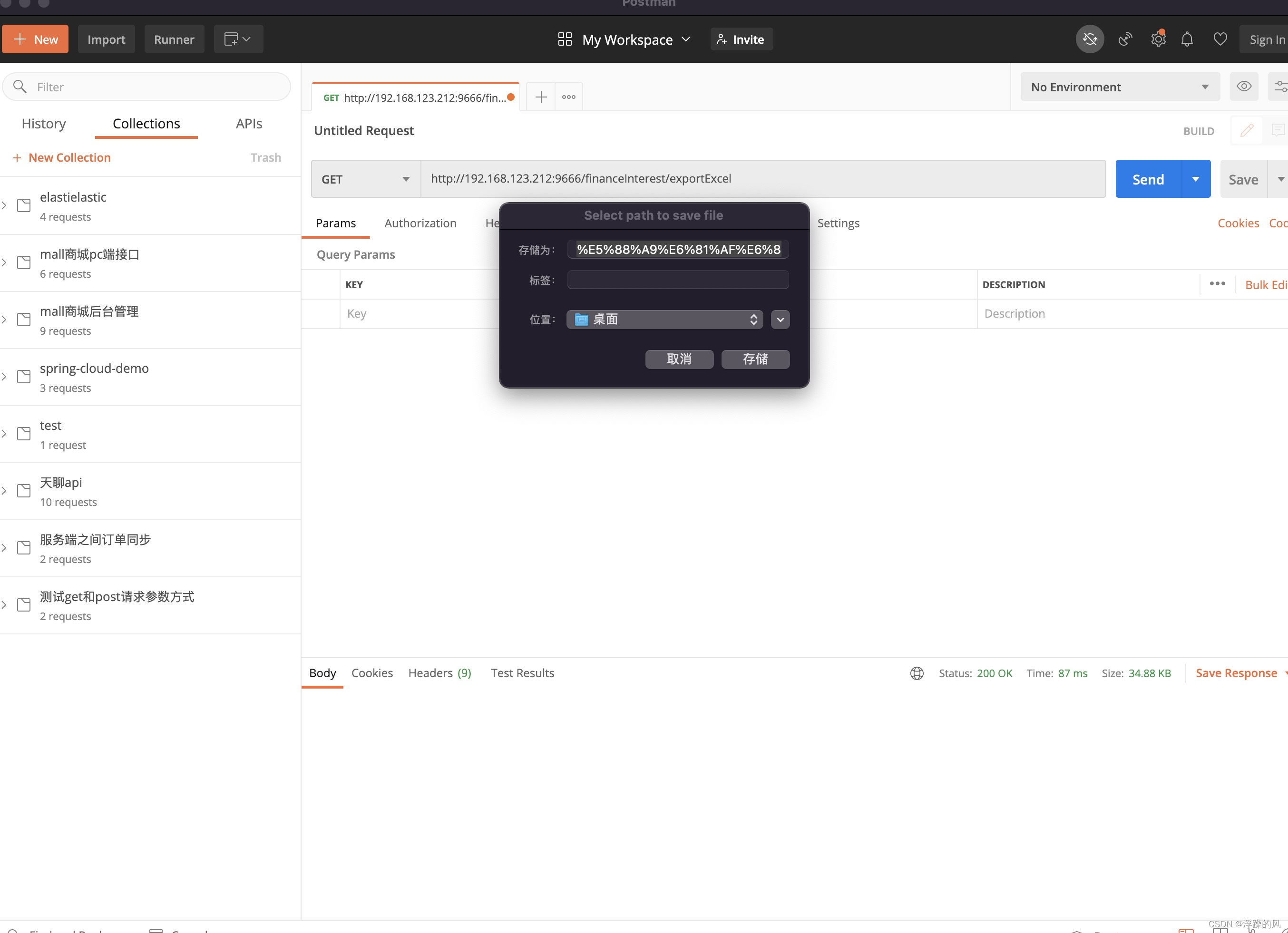Open the notifications bell icon
Screen dimensions: 1288x933
click(1187, 39)
